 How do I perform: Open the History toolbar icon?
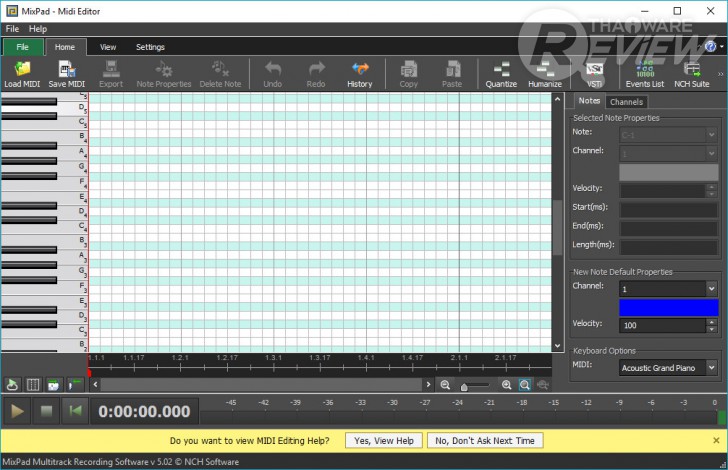pos(360,74)
